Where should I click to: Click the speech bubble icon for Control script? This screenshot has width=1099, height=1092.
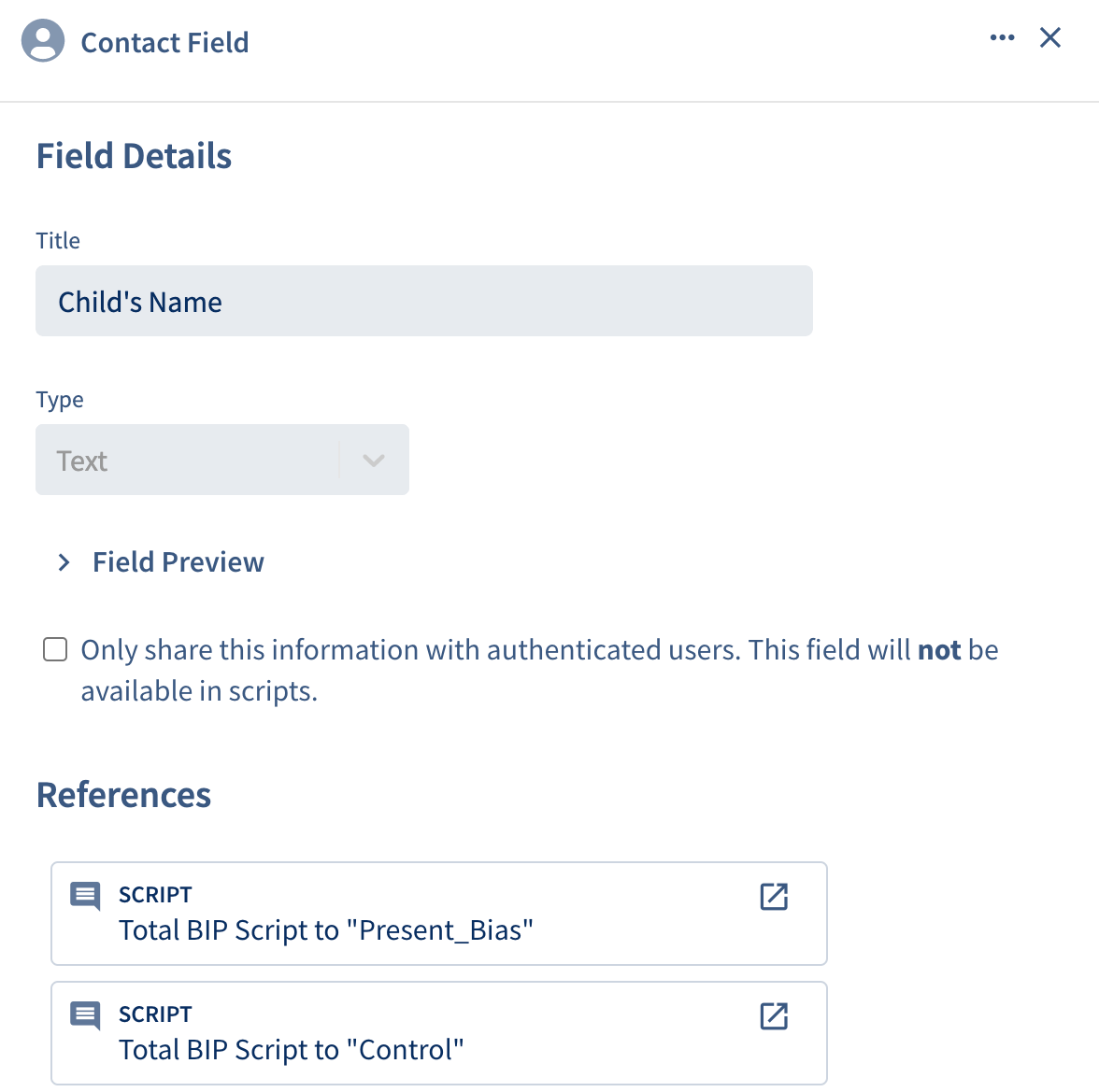[x=85, y=1015]
